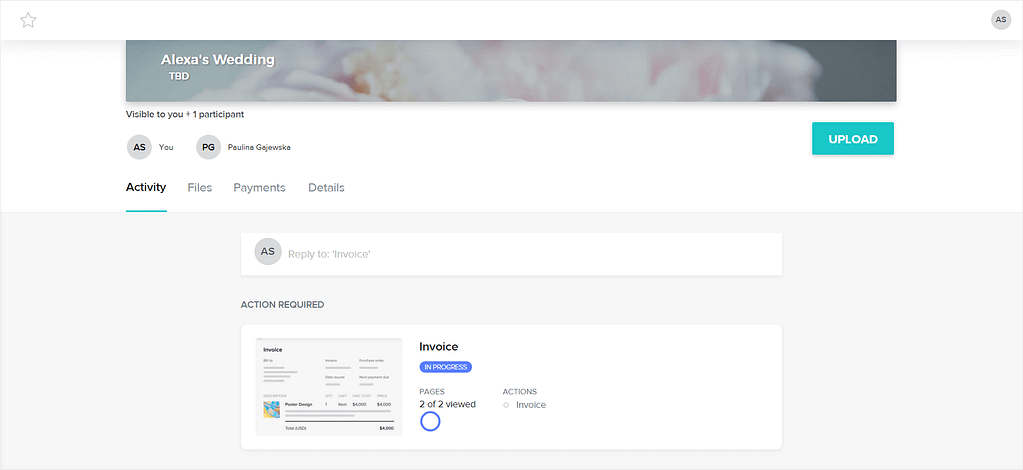This screenshot has height=470, width=1023.
Task: Click the ACTIONS label
Action: [x=520, y=392]
